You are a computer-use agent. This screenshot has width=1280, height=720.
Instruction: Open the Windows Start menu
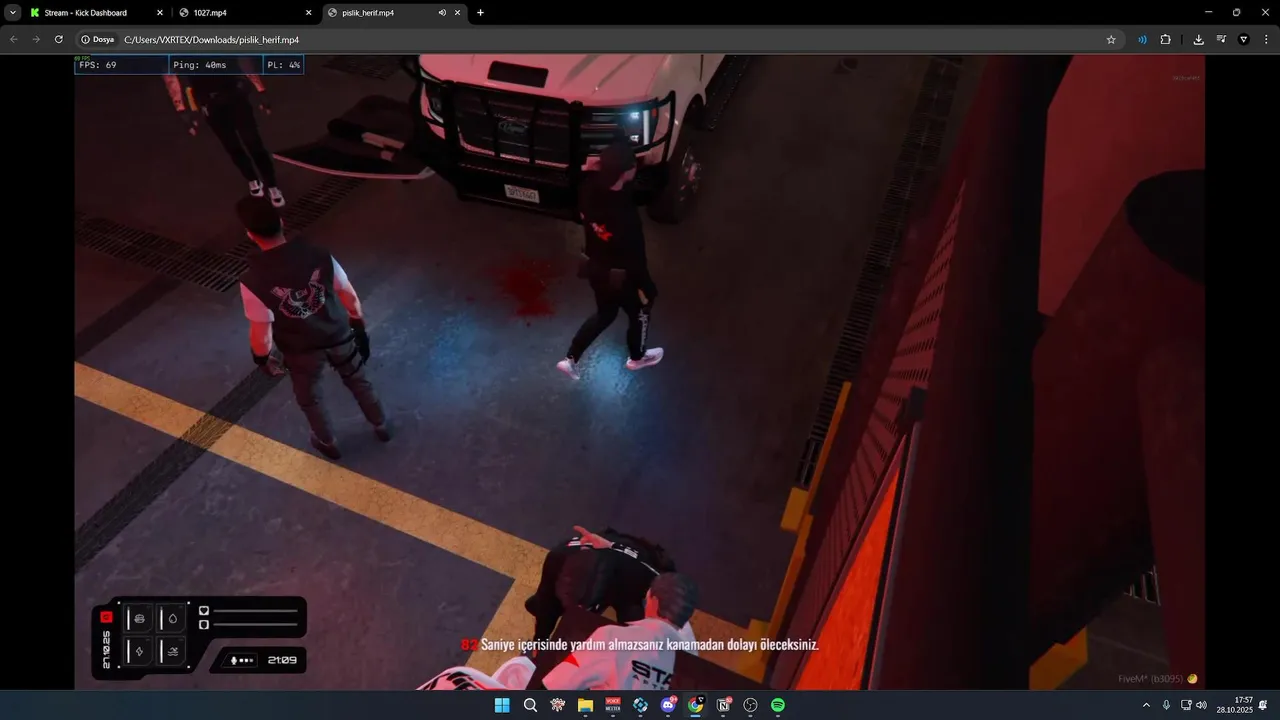[x=502, y=705]
